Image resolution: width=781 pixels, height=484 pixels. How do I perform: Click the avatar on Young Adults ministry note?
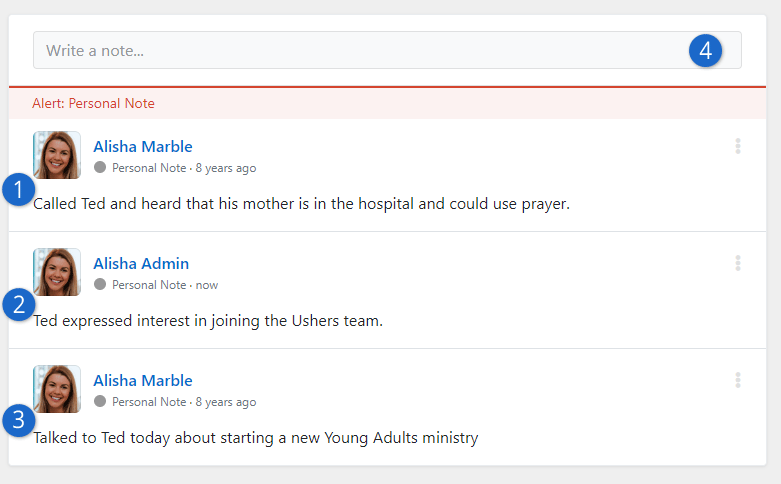[x=57, y=389]
